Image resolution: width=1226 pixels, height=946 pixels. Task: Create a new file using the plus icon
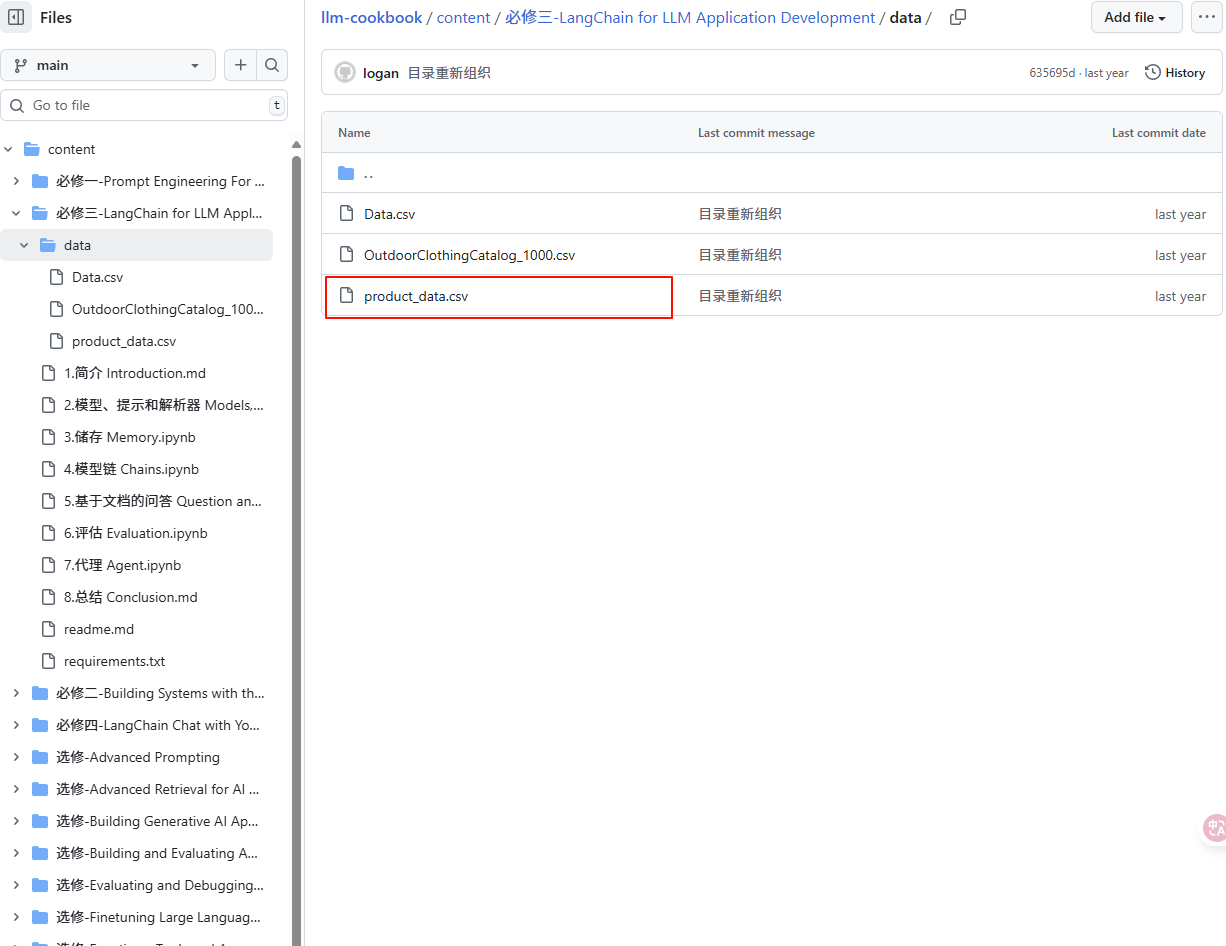point(240,64)
